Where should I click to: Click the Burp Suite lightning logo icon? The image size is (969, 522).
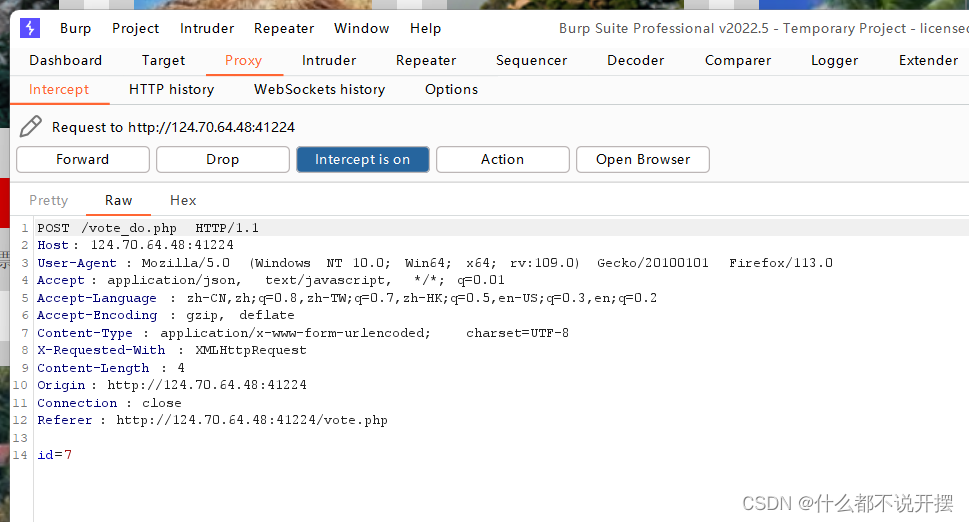point(30,28)
